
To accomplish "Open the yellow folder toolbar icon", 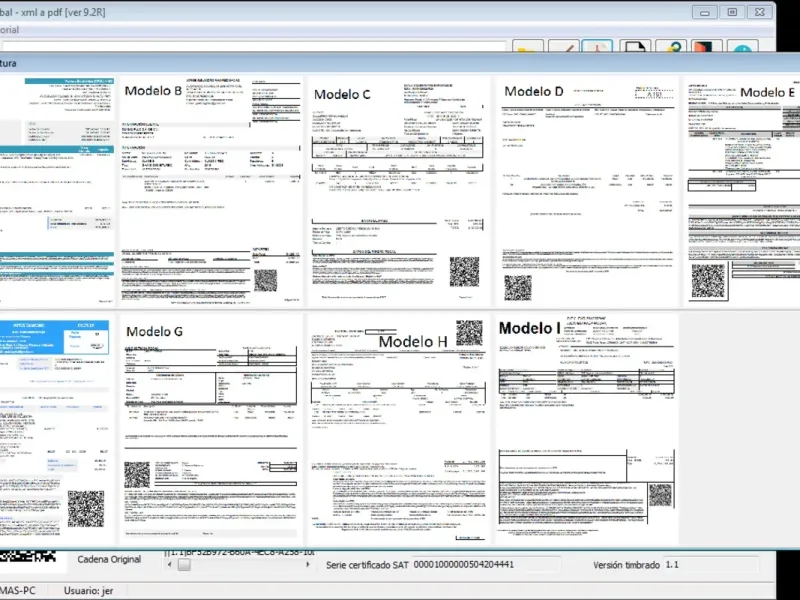I will click(x=528, y=46).
